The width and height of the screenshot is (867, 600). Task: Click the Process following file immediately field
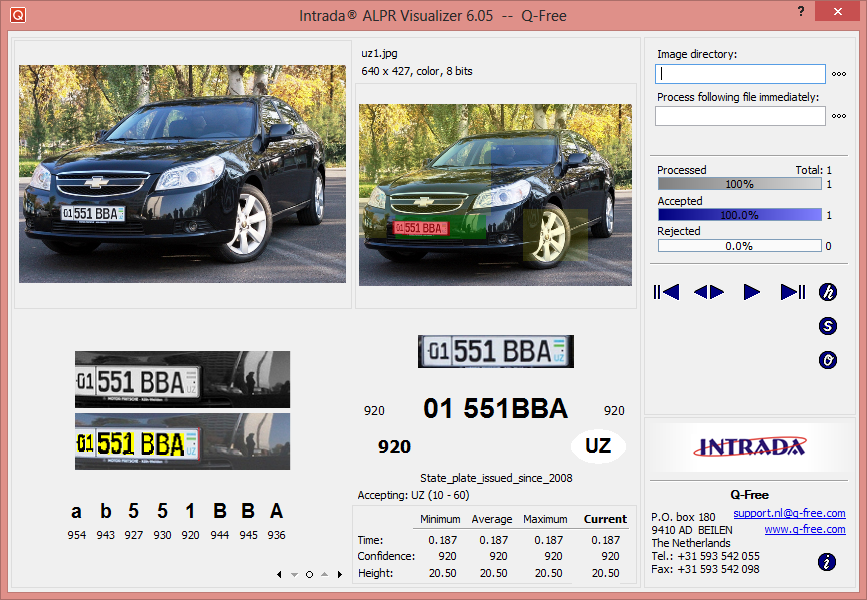(740, 116)
